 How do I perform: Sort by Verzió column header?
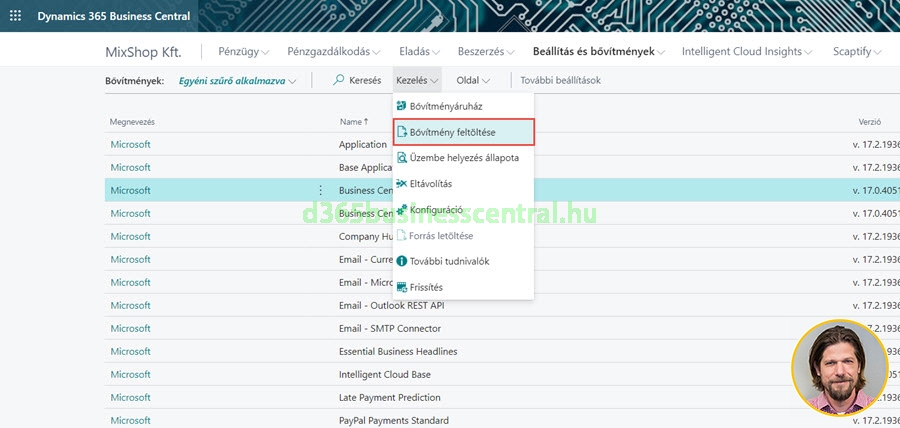tap(870, 122)
